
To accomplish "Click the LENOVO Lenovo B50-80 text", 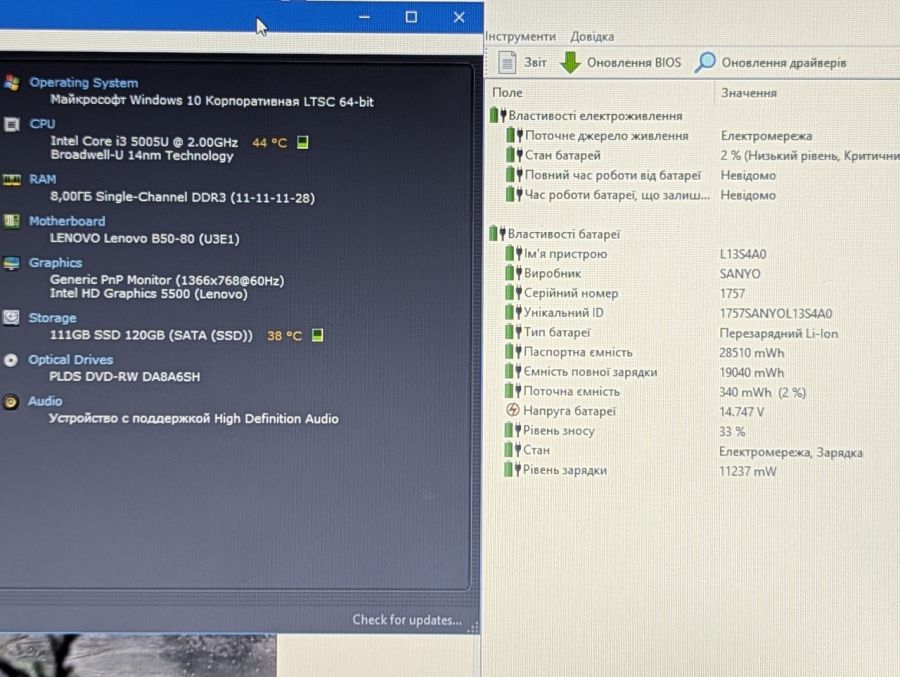I will coord(145,238).
